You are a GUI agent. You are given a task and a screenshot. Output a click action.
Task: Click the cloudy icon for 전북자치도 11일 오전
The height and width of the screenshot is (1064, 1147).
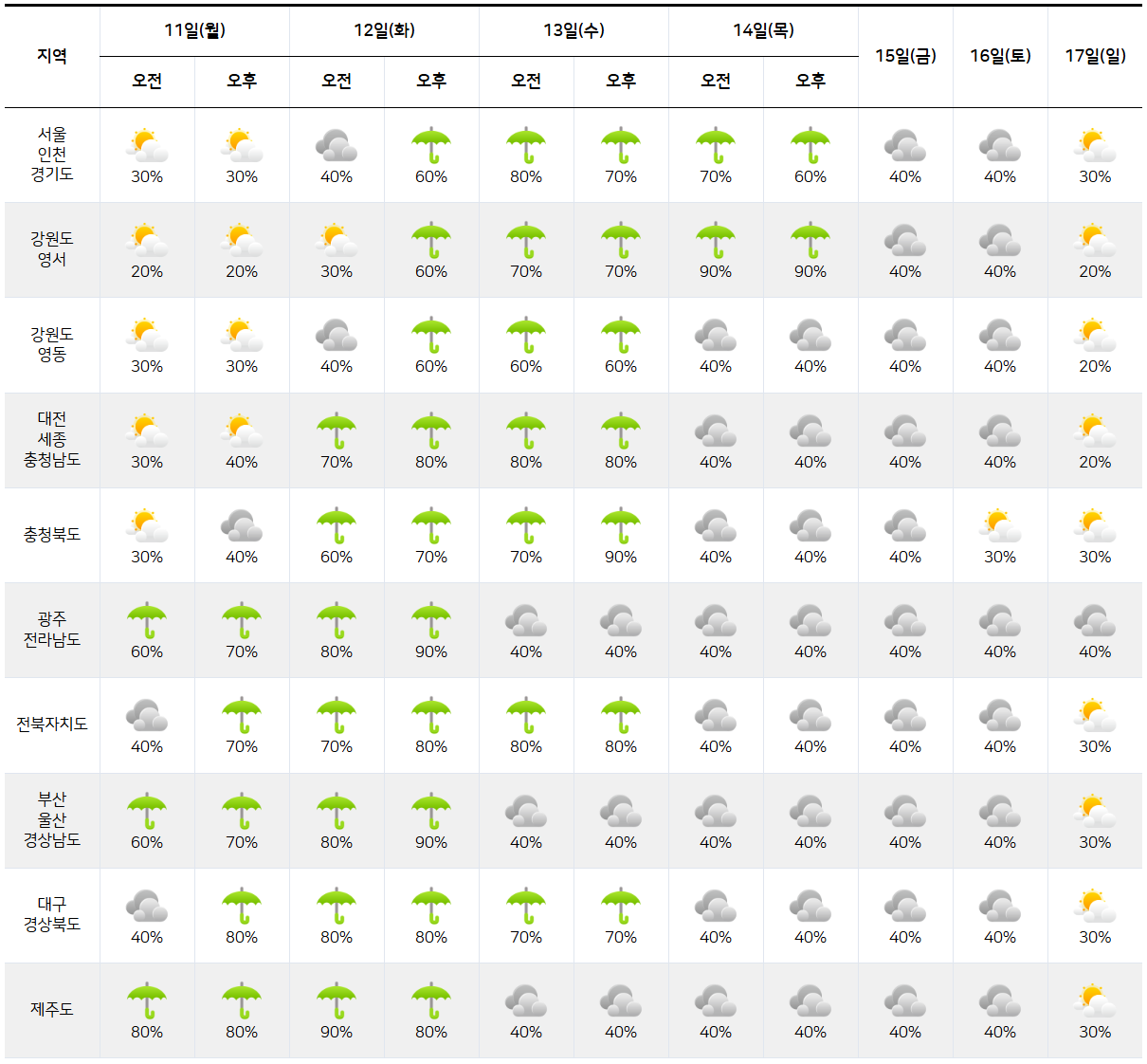coord(147,716)
